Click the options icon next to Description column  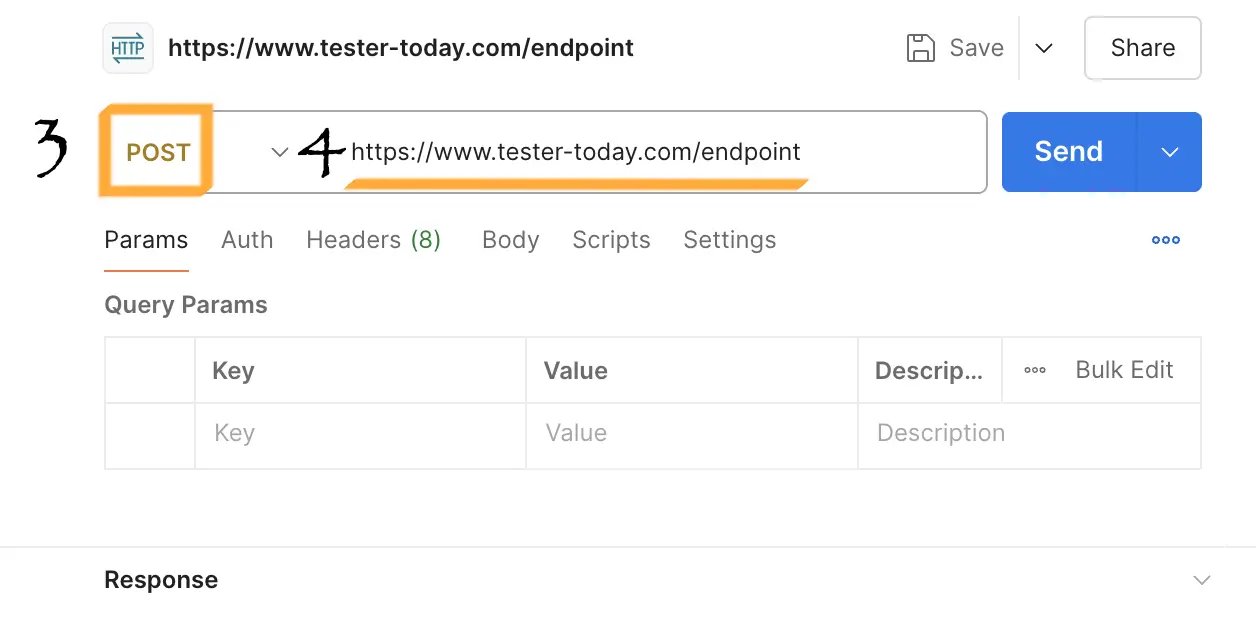1033,370
